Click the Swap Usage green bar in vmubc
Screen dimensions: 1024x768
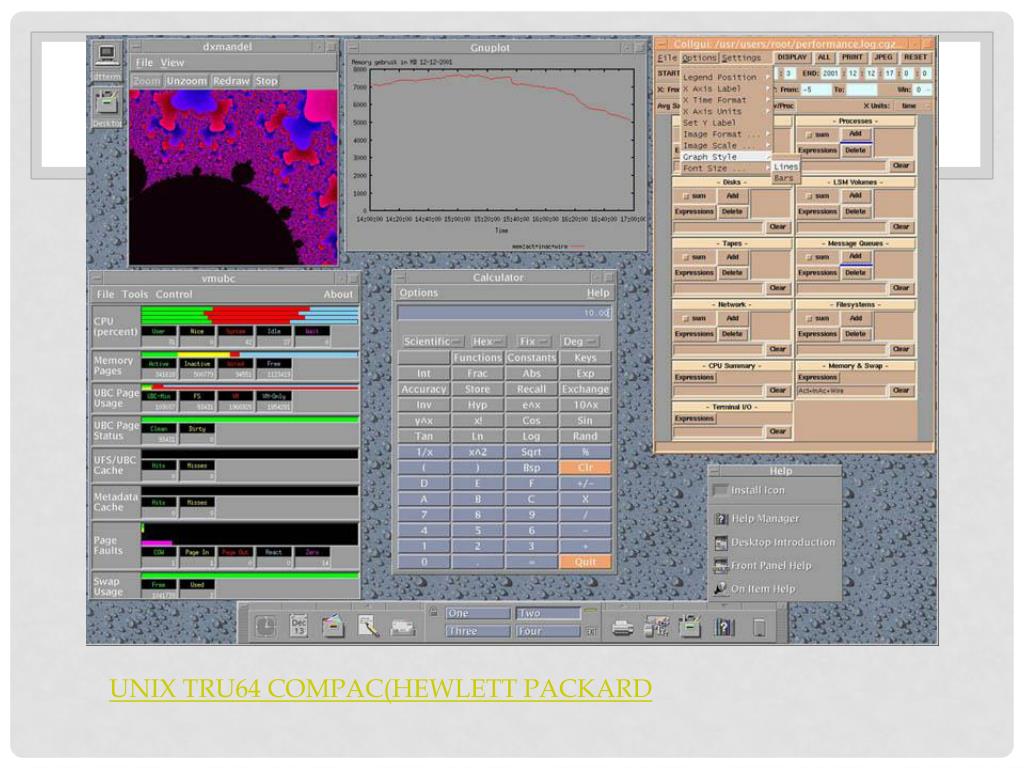click(x=249, y=575)
